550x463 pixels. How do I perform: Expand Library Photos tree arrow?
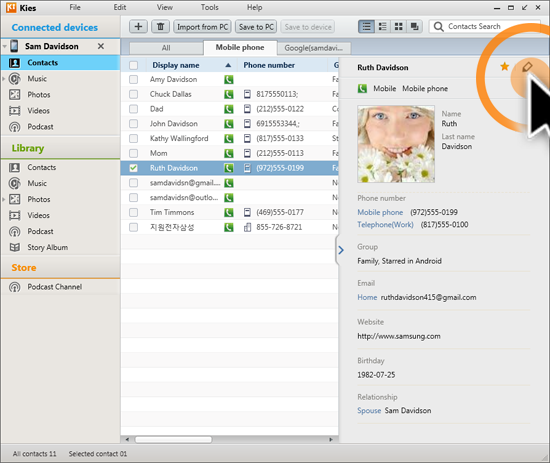click(4, 199)
